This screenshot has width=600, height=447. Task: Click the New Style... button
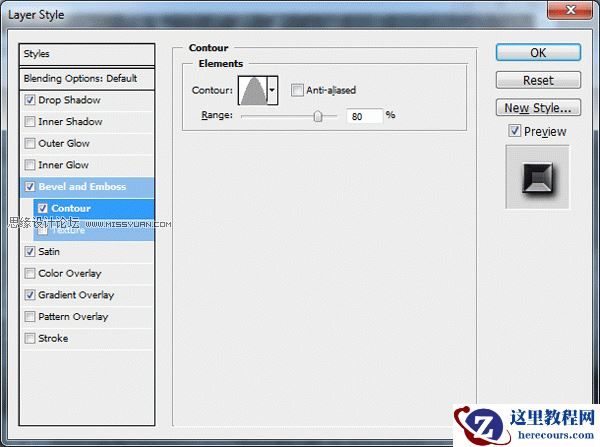pos(538,108)
